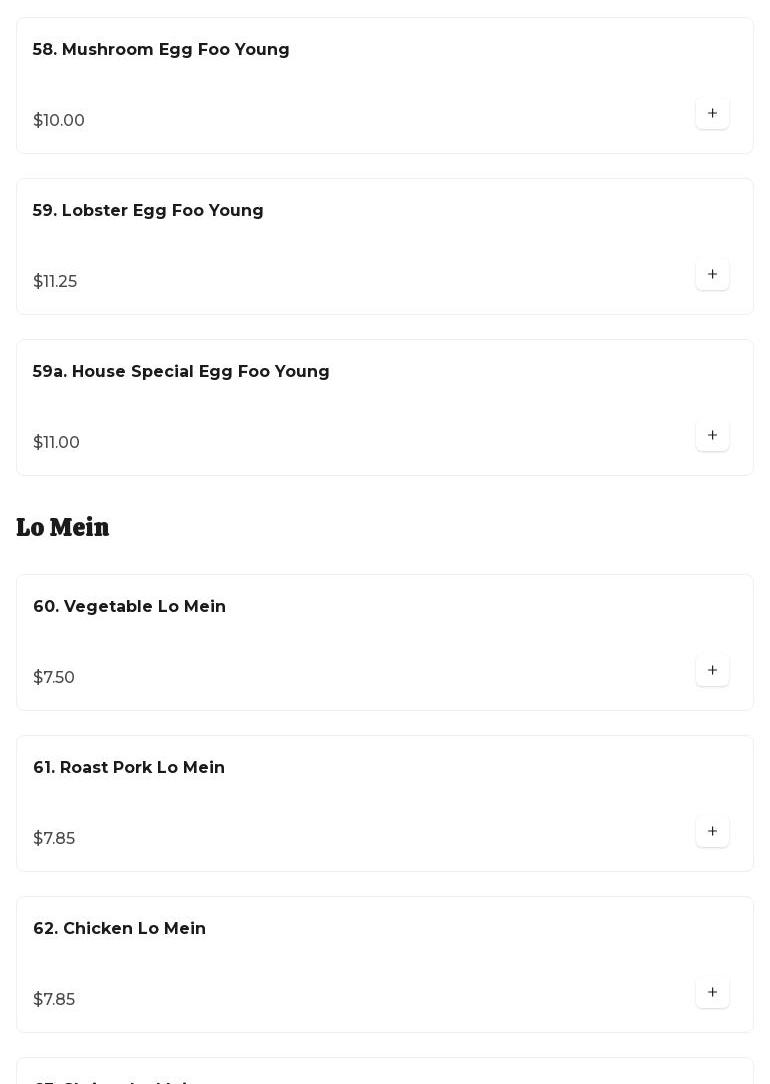The width and height of the screenshot is (770, 1084).
Task: Open 60. Vegetable Lo Mein item name
Action: coord(129,607)
